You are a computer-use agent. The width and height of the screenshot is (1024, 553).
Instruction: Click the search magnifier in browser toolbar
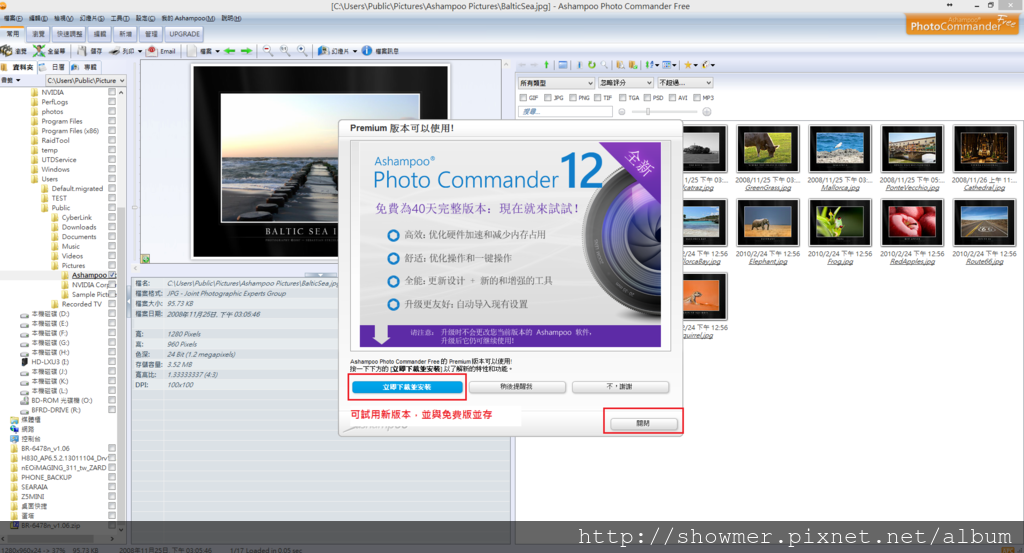(x=604, y=65)
